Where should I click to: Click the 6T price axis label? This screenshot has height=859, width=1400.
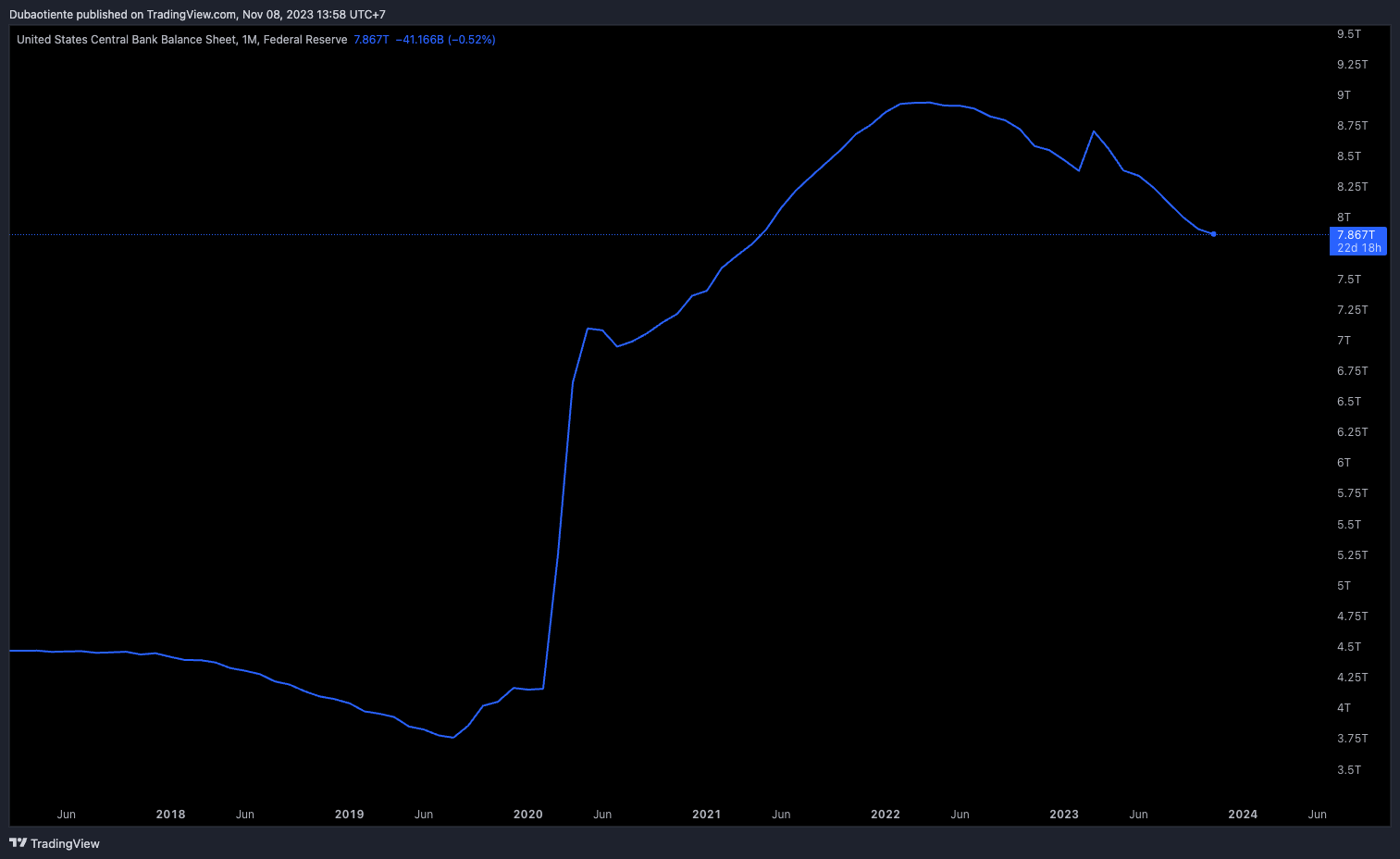[x=1344, y=463]
